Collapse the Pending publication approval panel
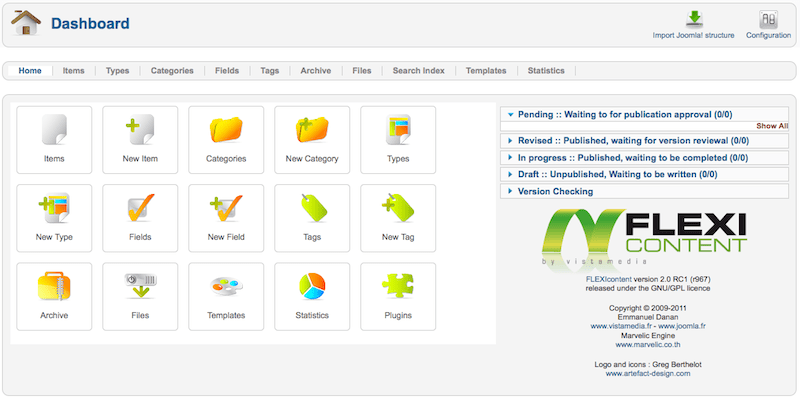The image size is (800, 398). click(x=644, y=115)
